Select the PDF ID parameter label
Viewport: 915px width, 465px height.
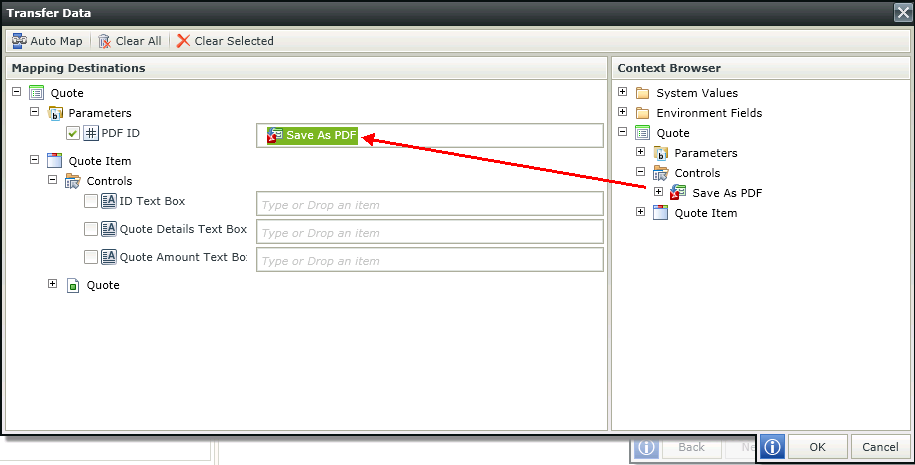pyautogui.click(x=121, y=133)
